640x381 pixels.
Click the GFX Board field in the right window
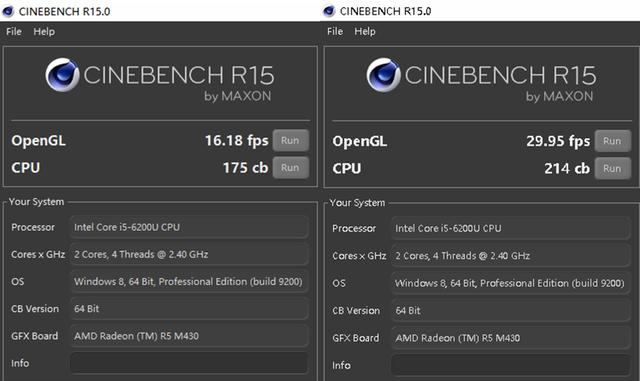pyautogui.click(x=511, y=338)
